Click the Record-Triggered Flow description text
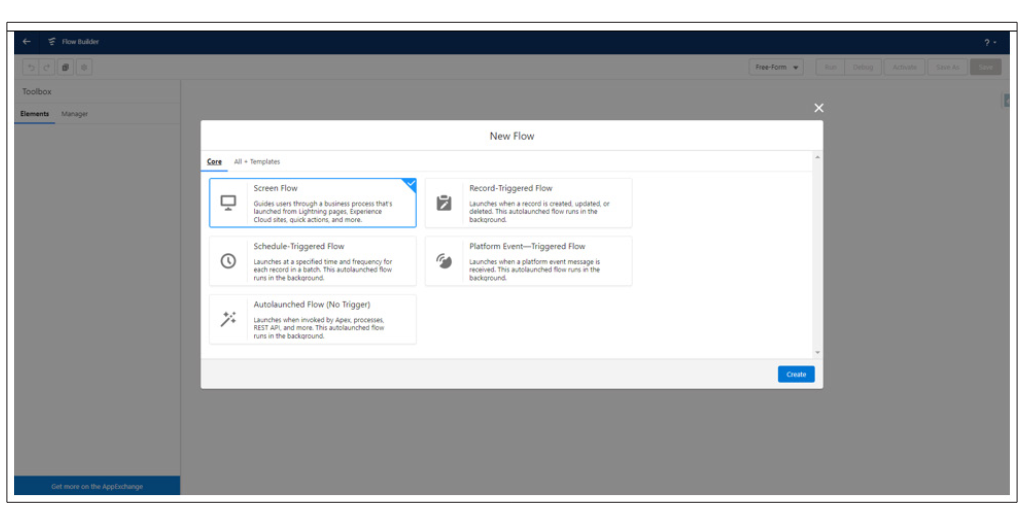The width and height of the screenshot is (1027, 512). coord(540,211)
